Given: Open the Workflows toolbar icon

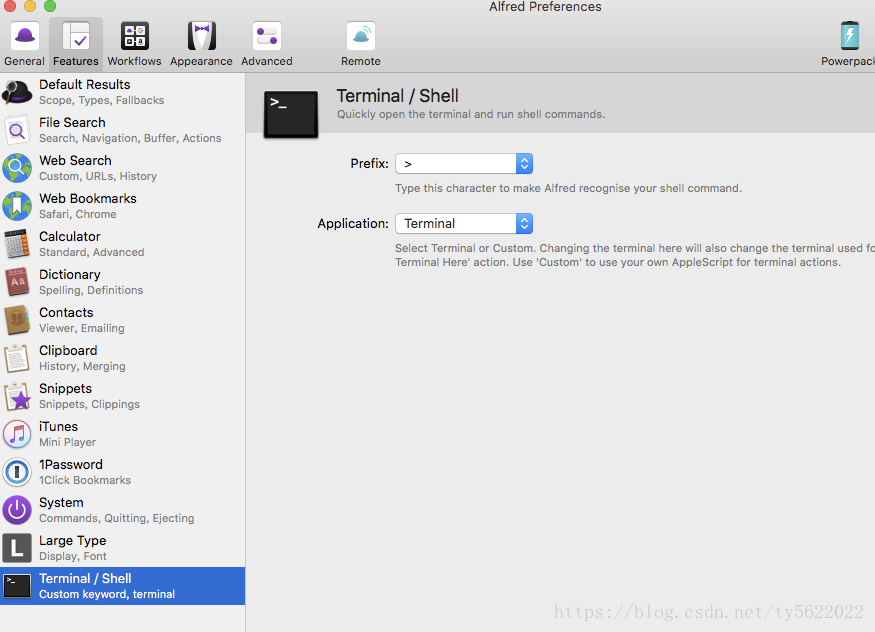Looking at the screenshot, I should [x=134, y=36].
